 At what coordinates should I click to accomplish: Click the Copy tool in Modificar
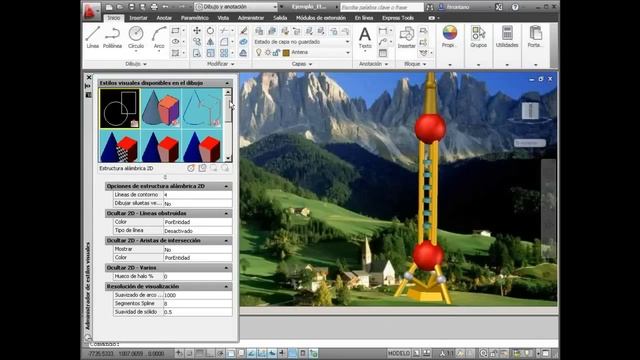tap(197, 42)
